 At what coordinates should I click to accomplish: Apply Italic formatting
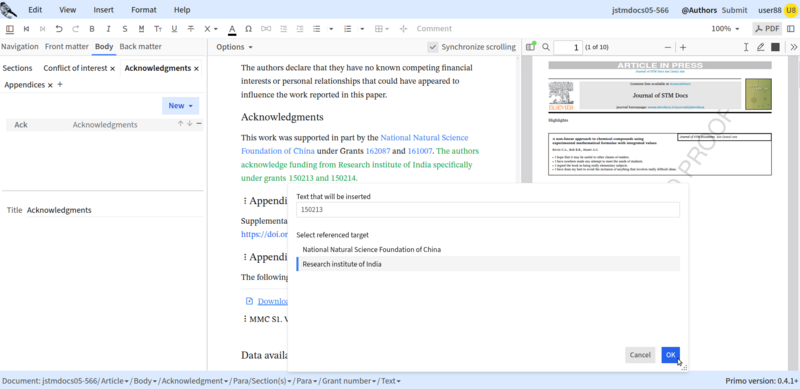click(108, 29)
